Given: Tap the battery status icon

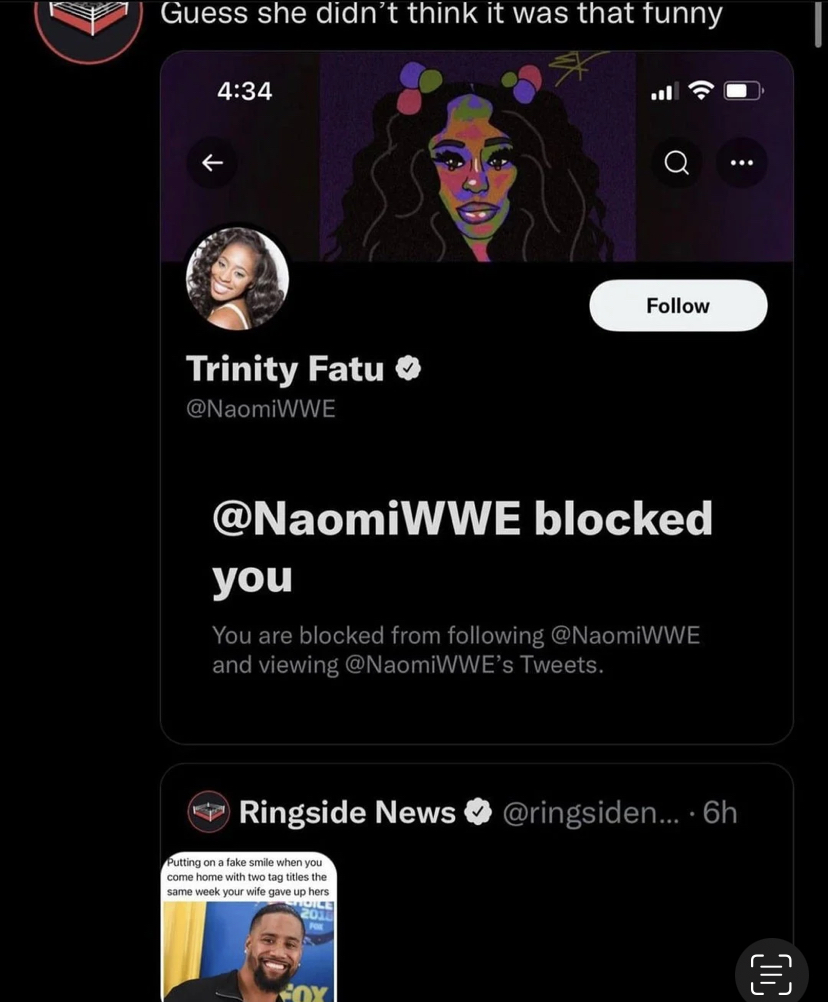Looking at the screenshot, I should pyautogui.click(x=744, y=91).
